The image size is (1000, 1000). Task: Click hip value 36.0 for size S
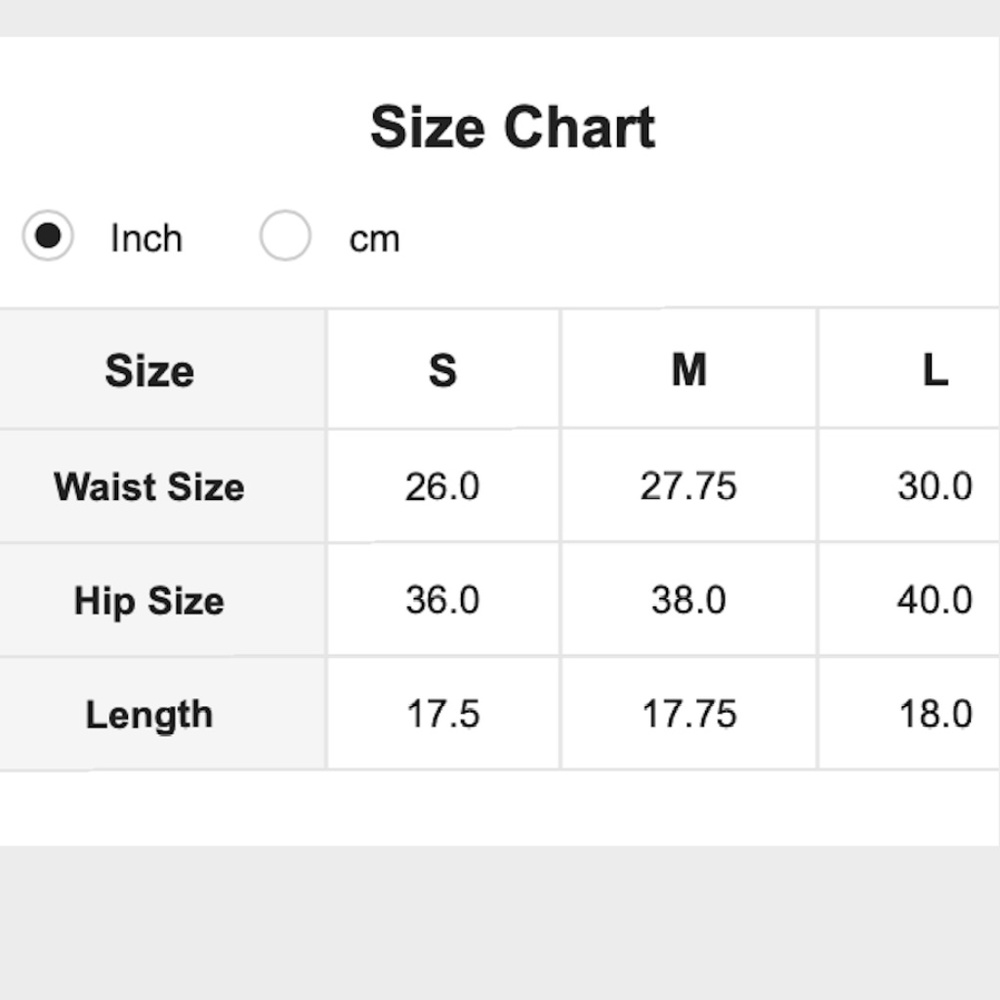(x=443, y=600)
